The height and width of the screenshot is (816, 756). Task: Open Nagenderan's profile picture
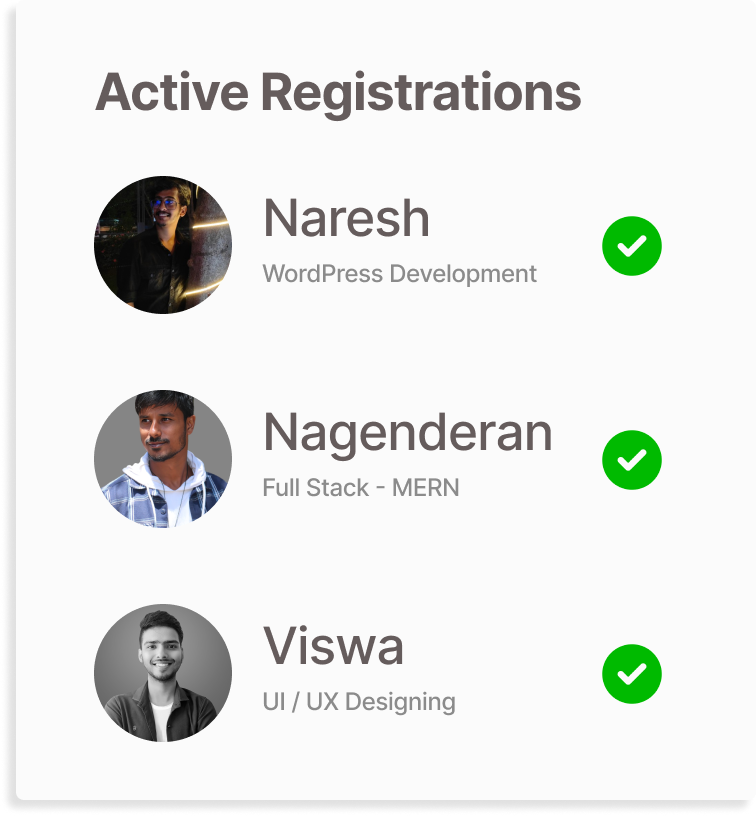(x=163, y=458)
